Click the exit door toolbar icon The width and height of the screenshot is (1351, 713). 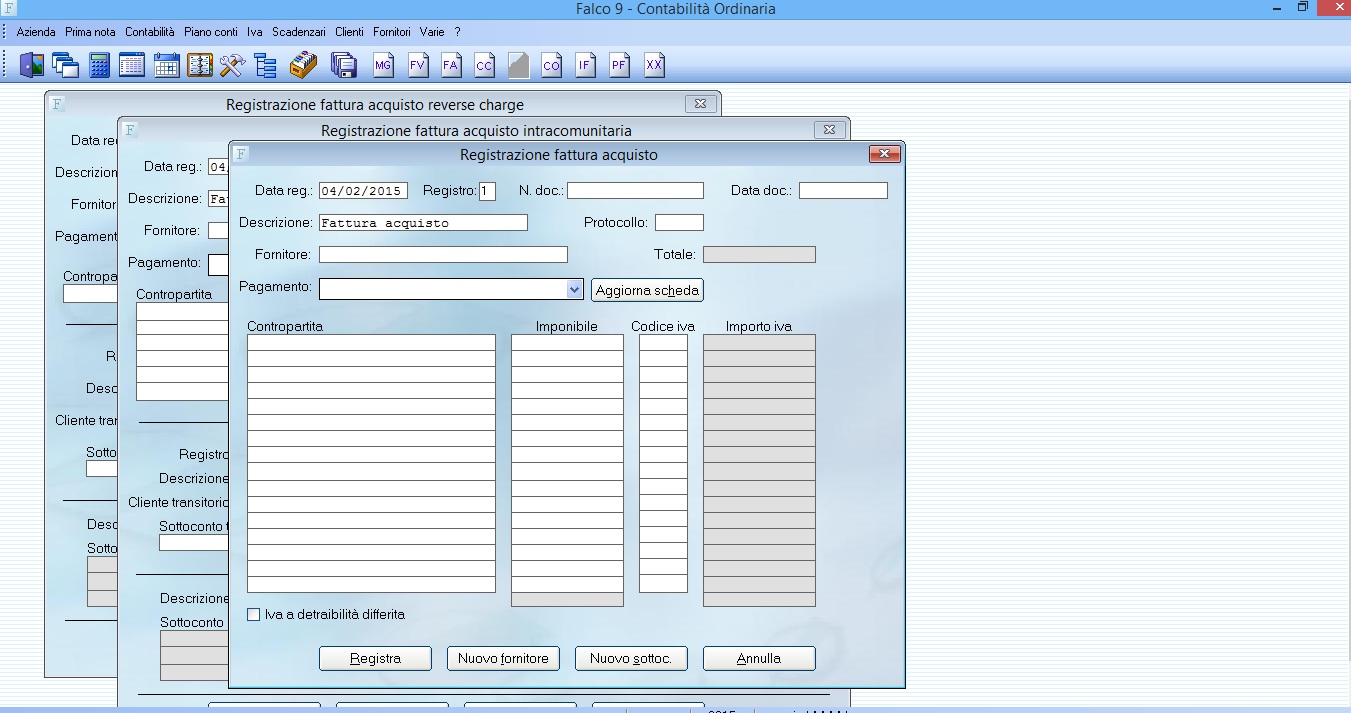click(x=32, y=65)
